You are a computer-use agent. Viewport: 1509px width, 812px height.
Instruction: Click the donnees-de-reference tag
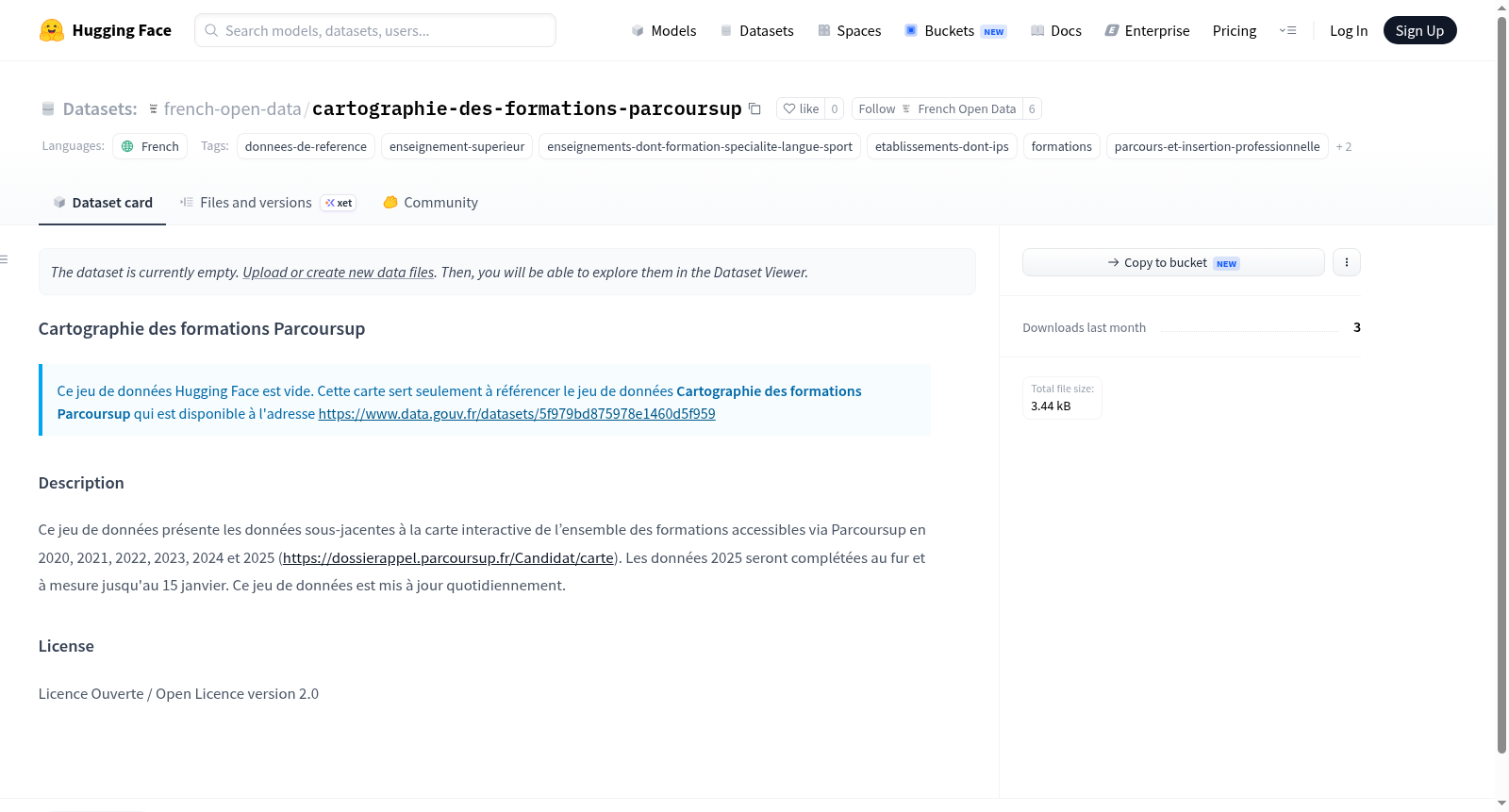[306, 146]
